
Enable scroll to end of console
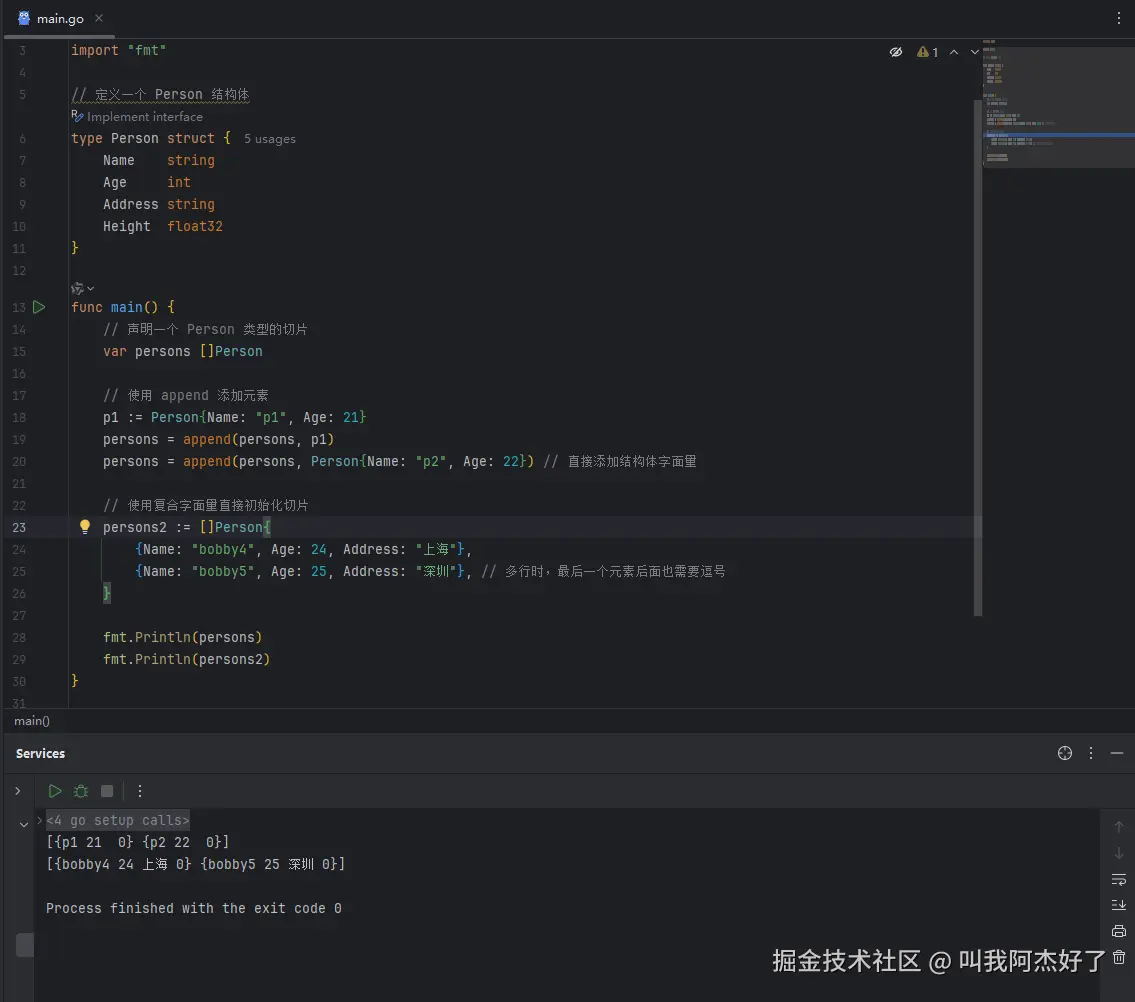1118,905
